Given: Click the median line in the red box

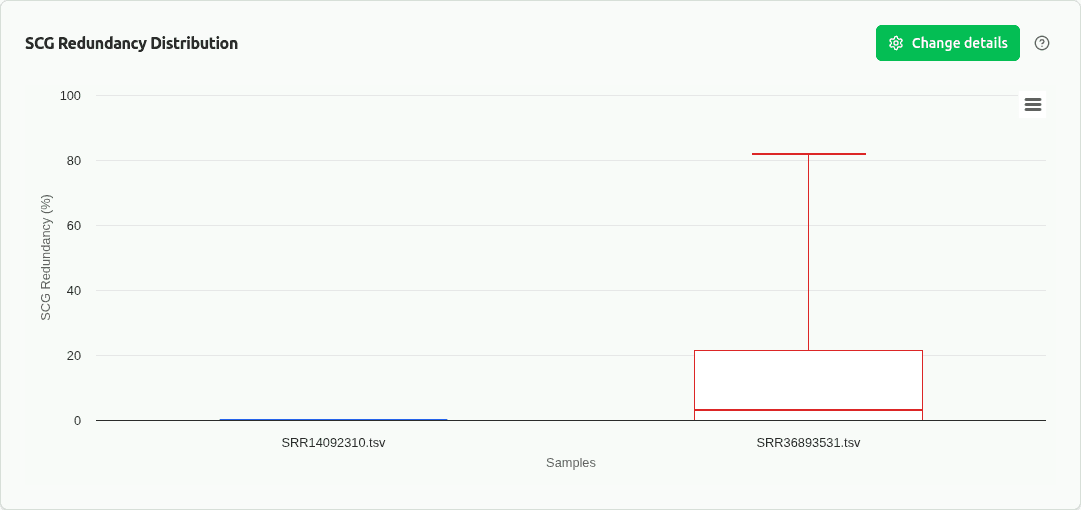Looking at the screenshot, I should coord(808,410).
